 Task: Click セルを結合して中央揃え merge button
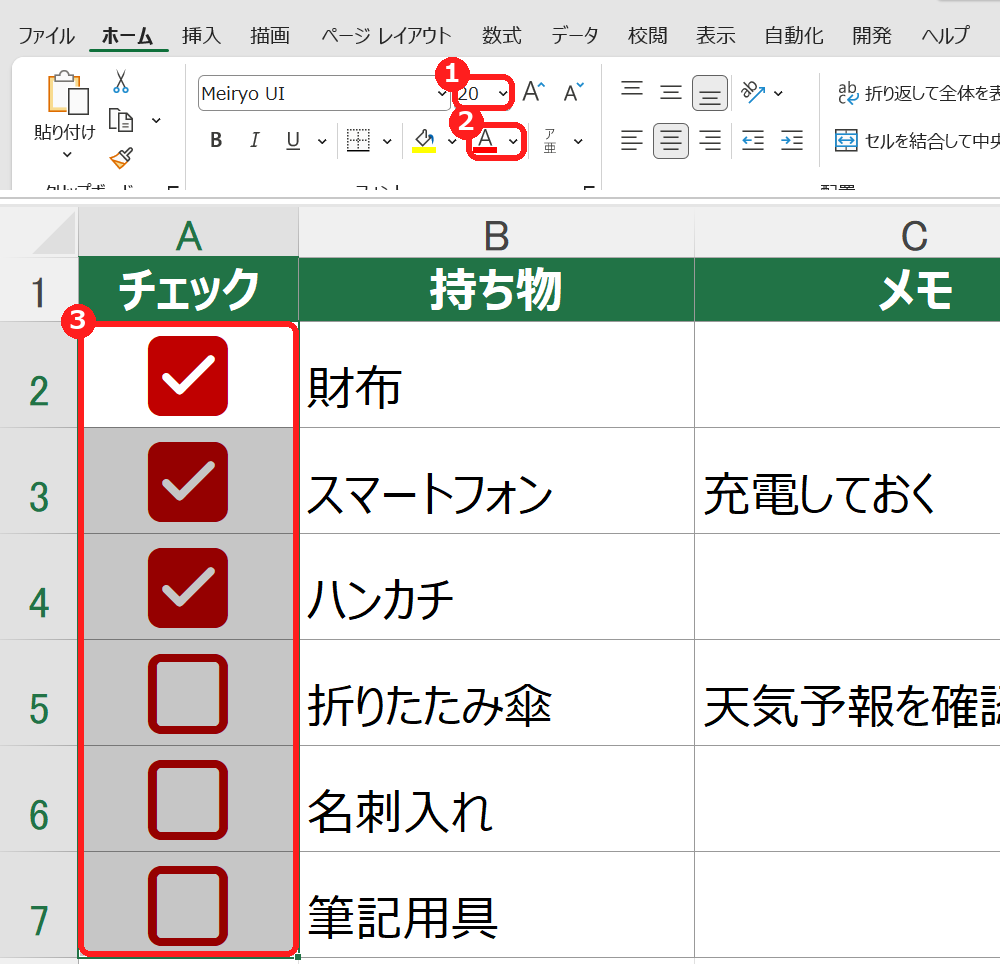coord(917,140)
